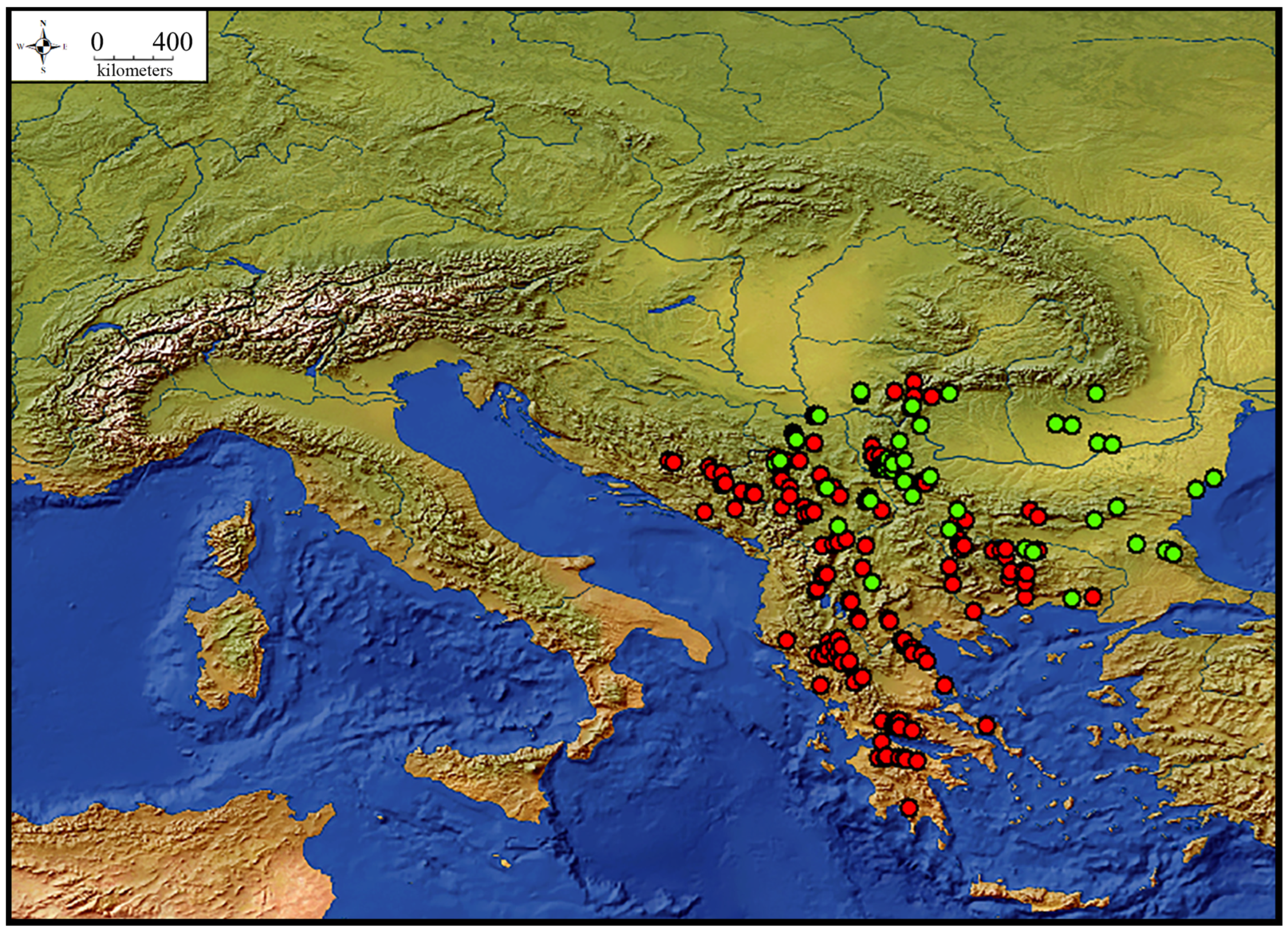Viewport: 1288px width, 932px height.
Task: Select isolated red dot west of Corfu coast
Action: pyautogui.click(x=786, y=640)
